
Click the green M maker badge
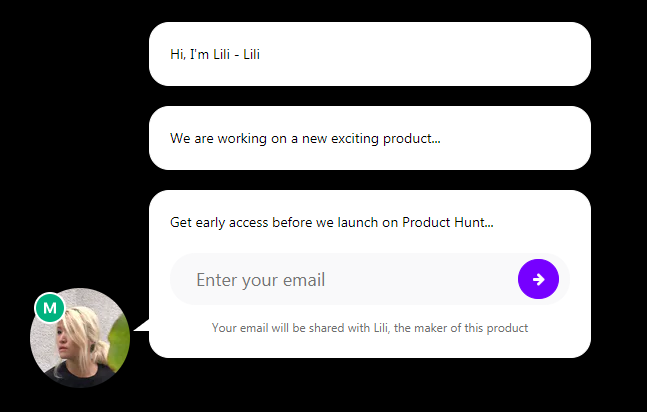50,308
